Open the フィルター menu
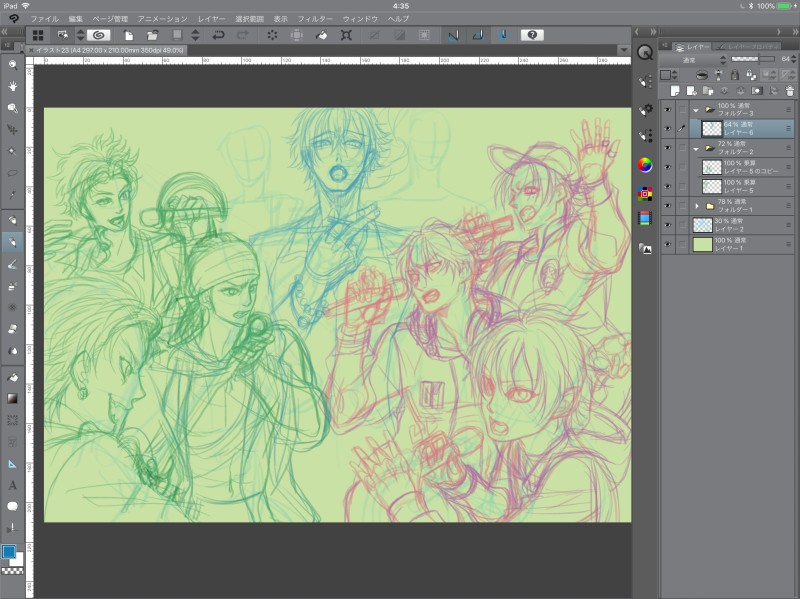 315,19
